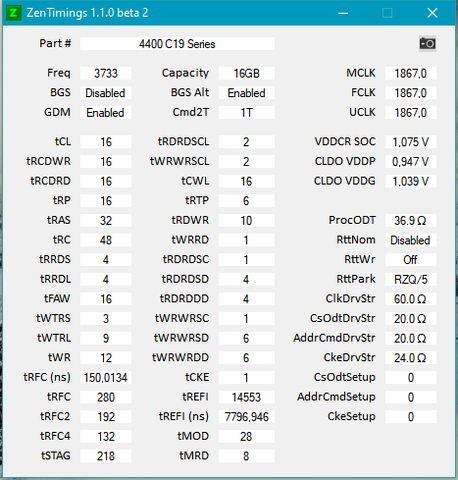Click the tRFC (ns) value 150.0134
Image resolution: width=458 pixels, height=480 pixels.
(x=106, y=378)
